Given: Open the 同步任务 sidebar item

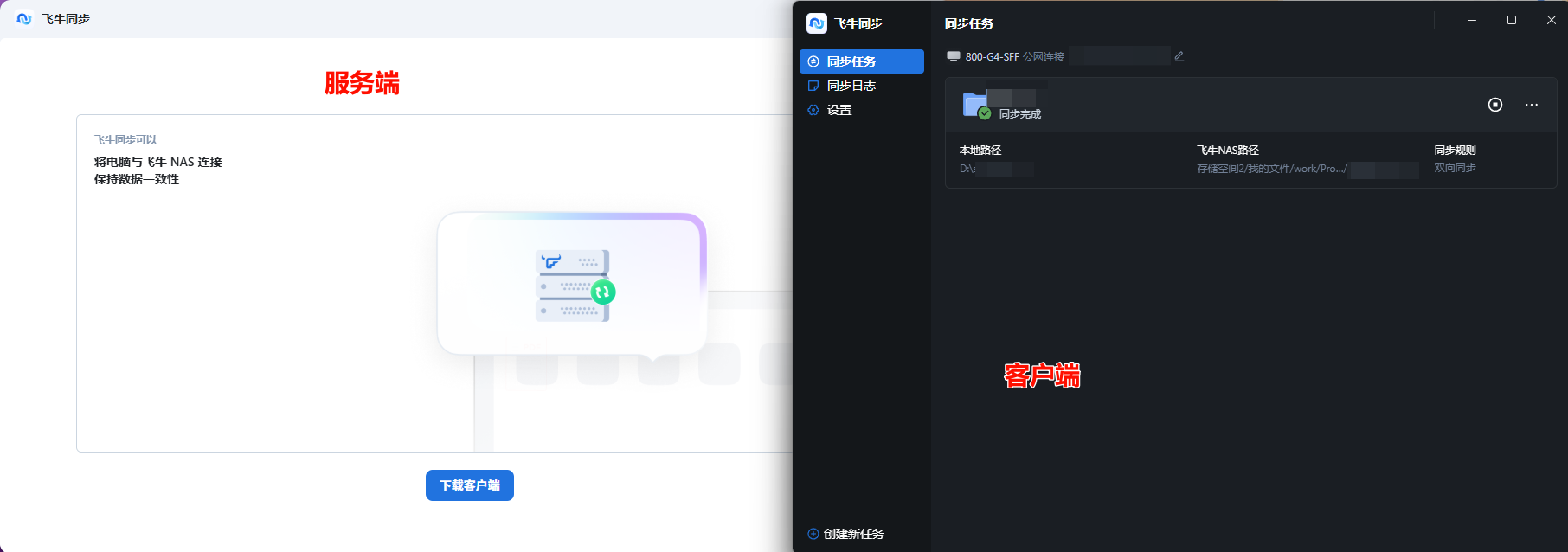Looking at the screenshot, I should 862,61.
